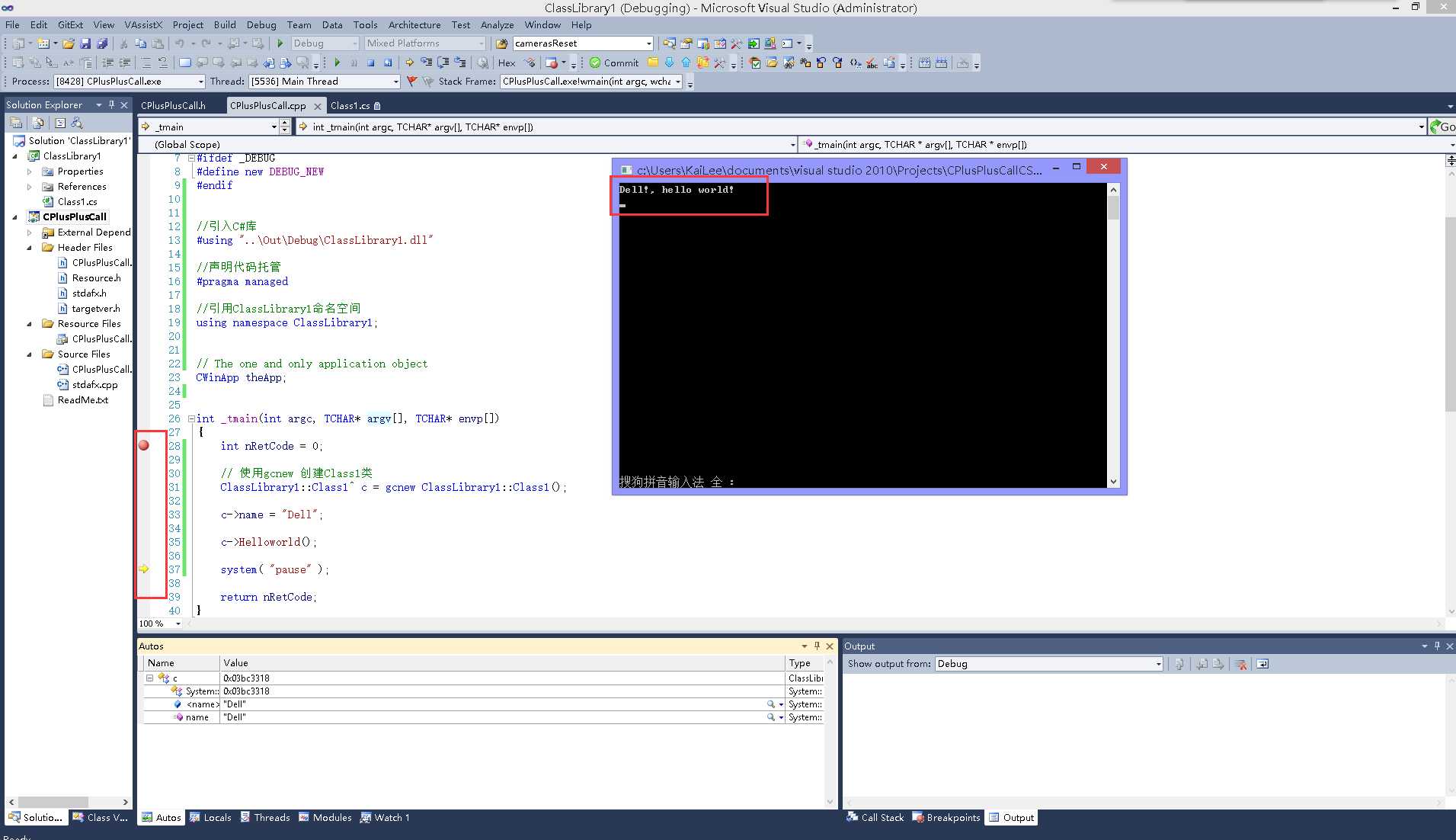
Task: Switch to the Locals tab
Action: (210, 817)
